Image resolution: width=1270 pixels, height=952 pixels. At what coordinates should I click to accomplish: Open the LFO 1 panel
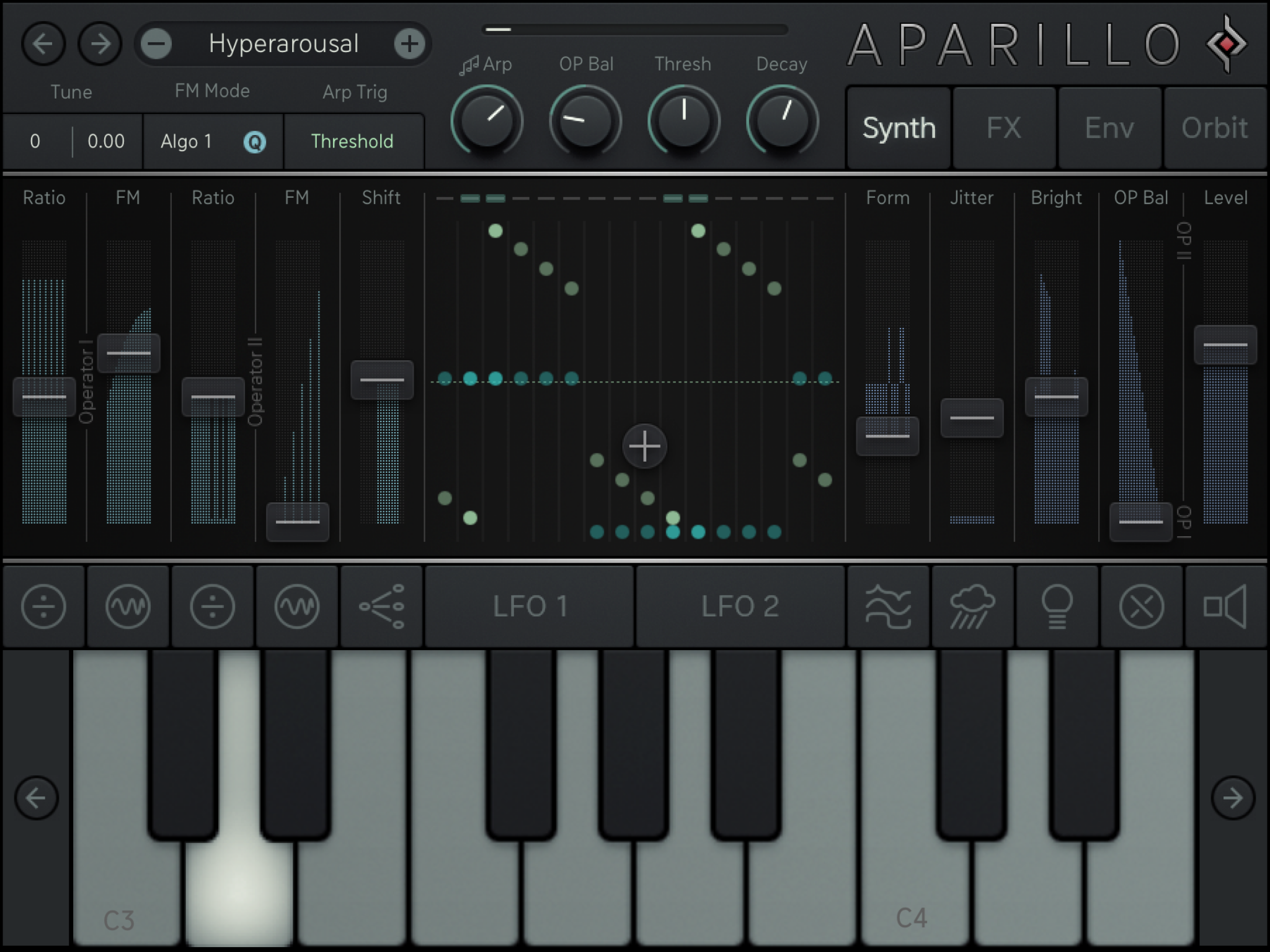click(530, 606)
